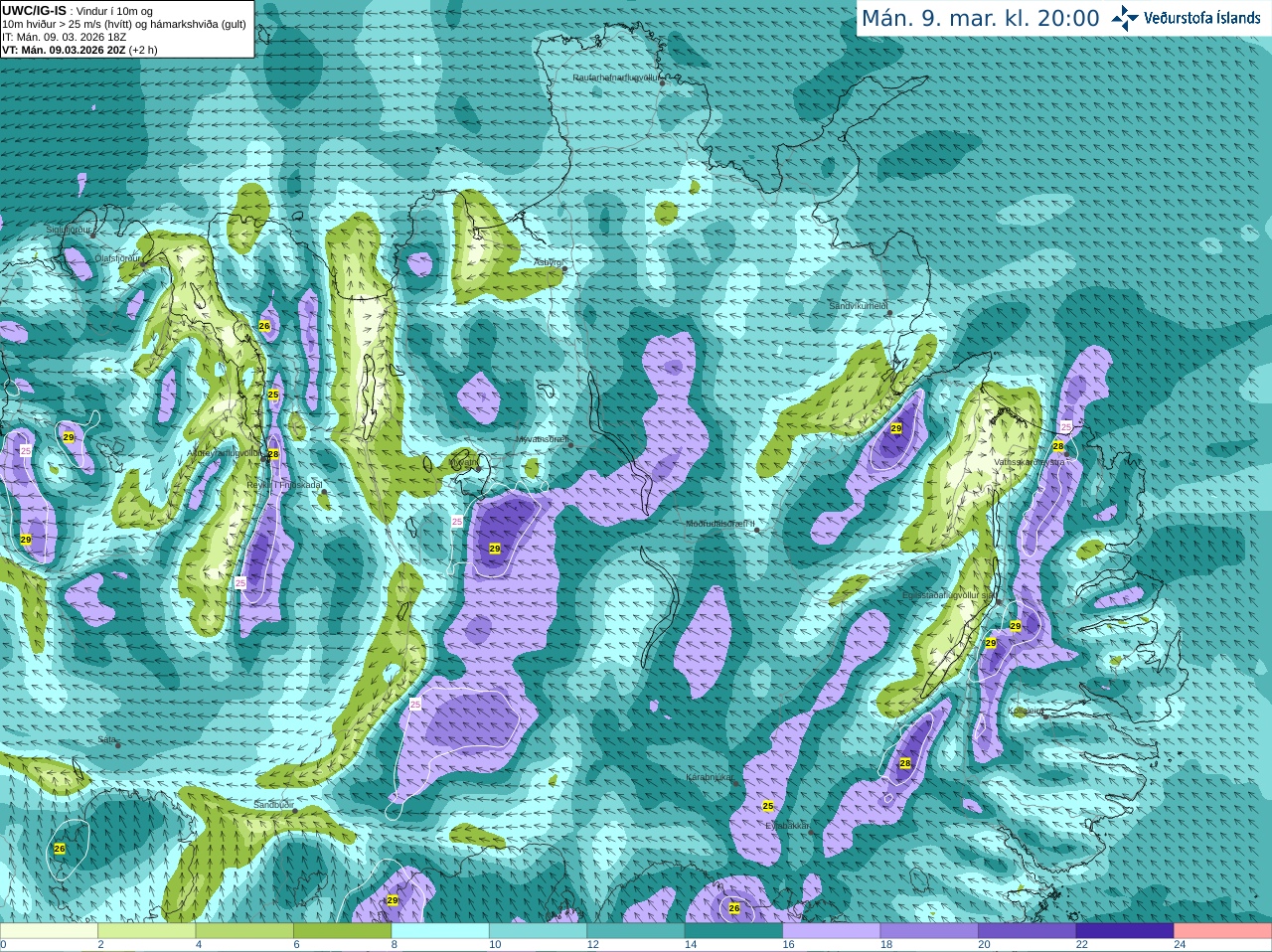Click the legend scale number 20
Viewport: 1272px width, 952px height.
tap(985, 945)
